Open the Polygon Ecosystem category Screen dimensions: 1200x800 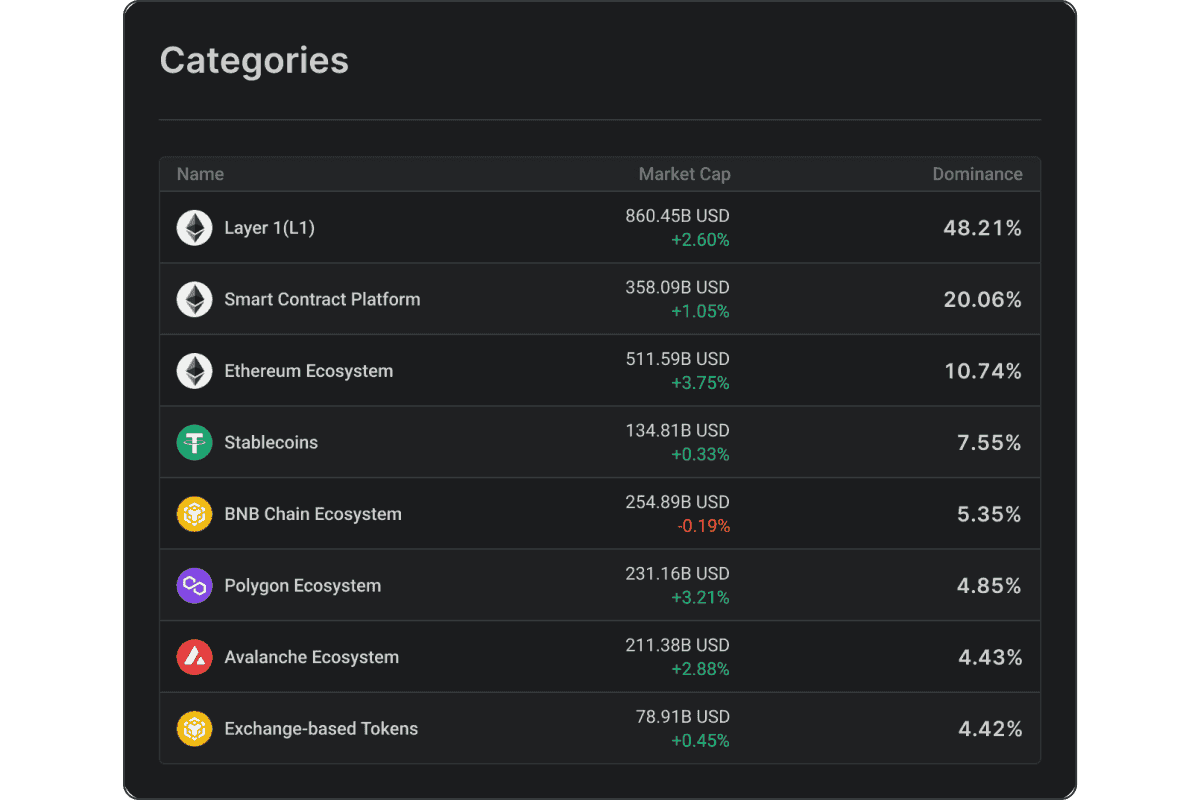pyautogui.click(x=303, y=586)
